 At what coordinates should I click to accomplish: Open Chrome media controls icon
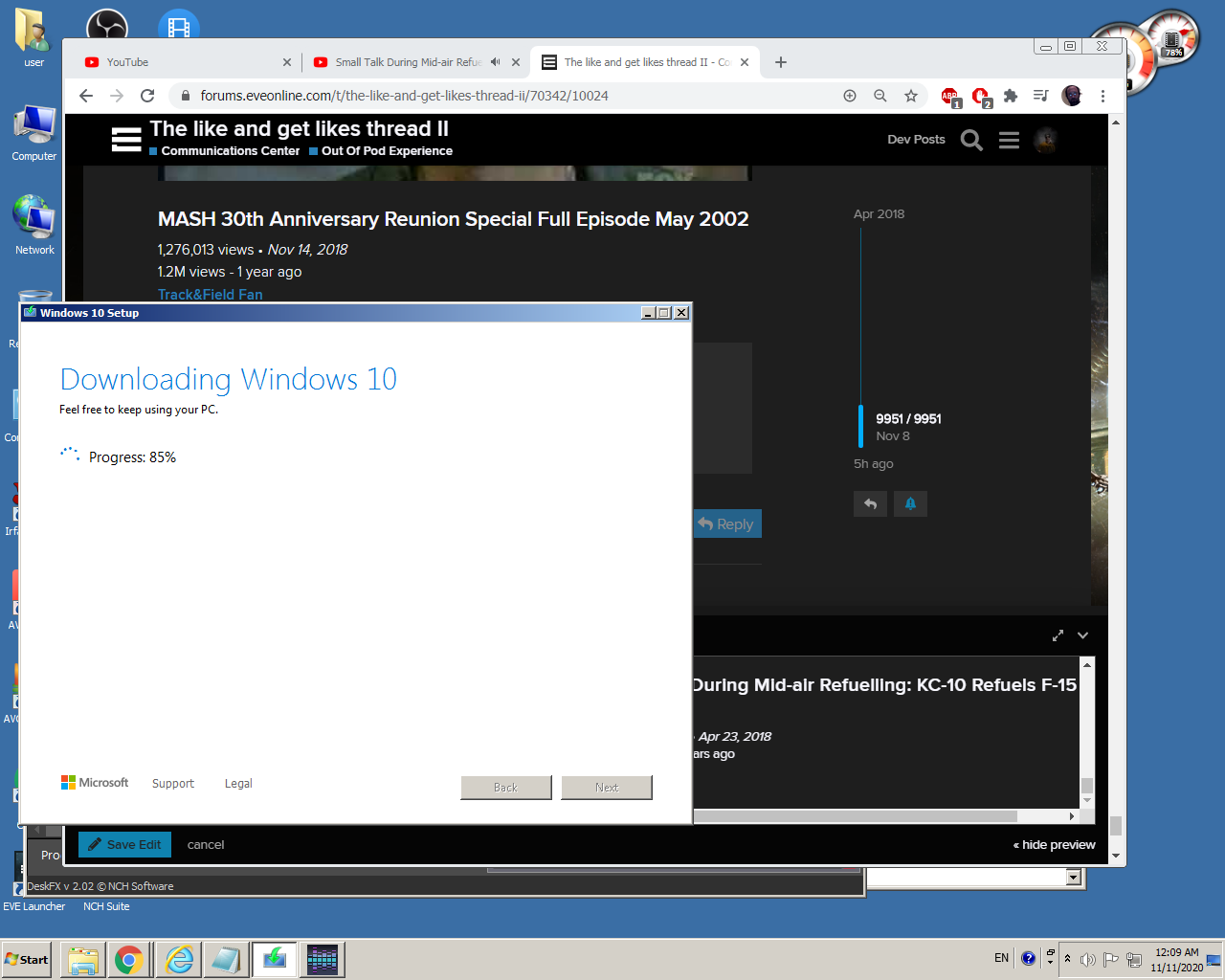1041,96
